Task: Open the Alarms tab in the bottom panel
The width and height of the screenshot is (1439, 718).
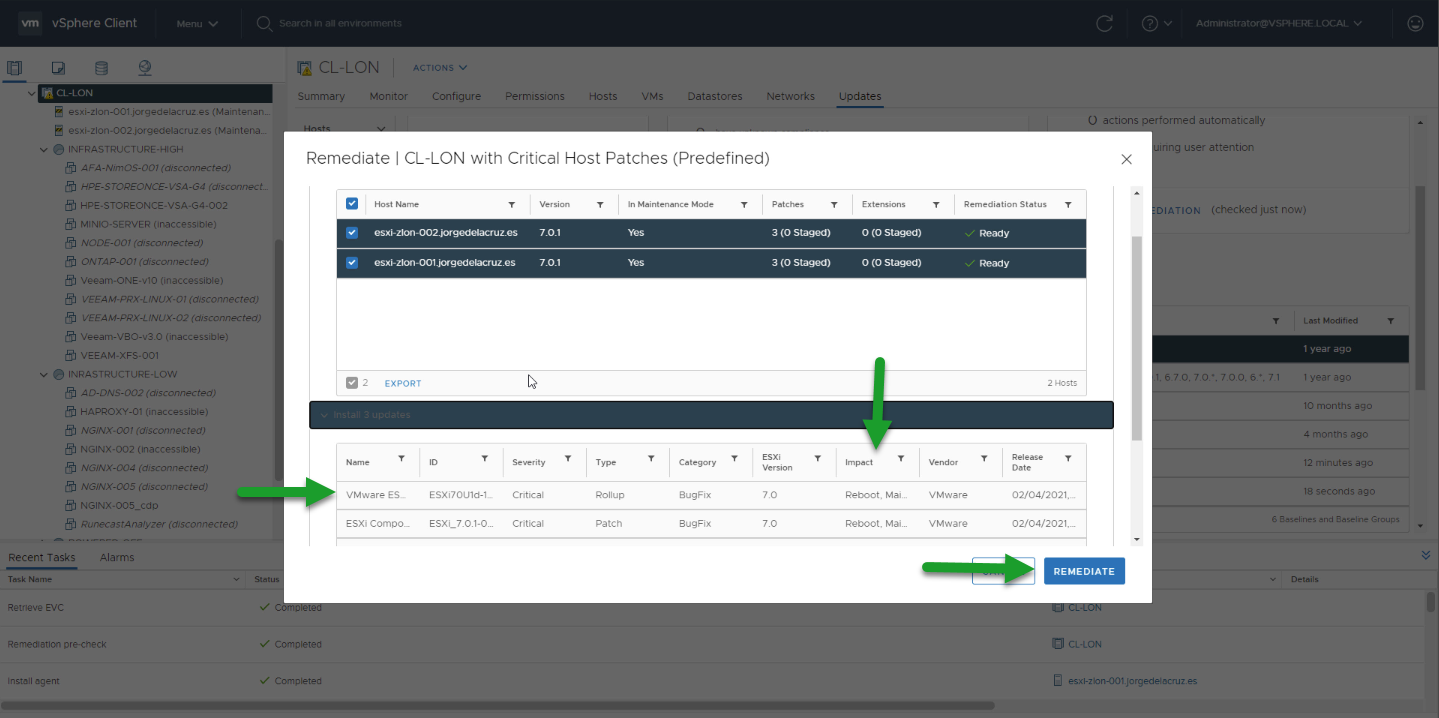Action: pos(117,557)
